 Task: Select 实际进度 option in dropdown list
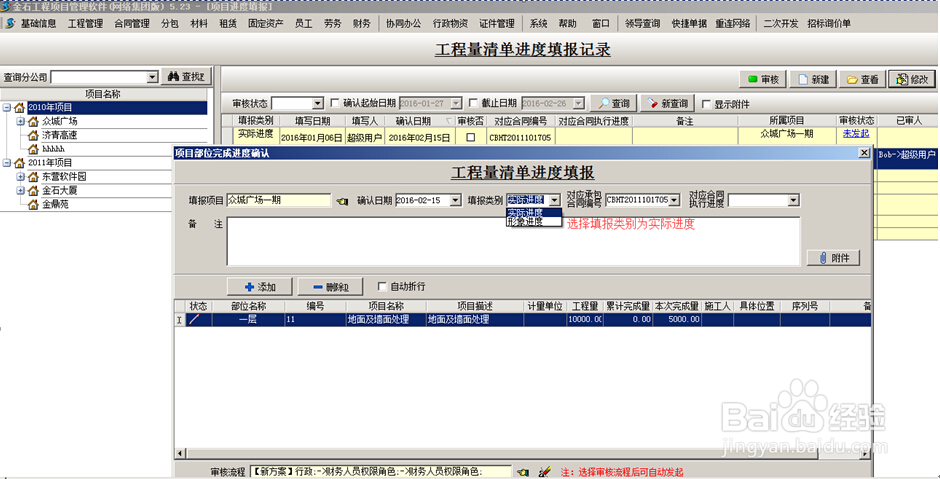pyautogui.click(x=534, y=213)
